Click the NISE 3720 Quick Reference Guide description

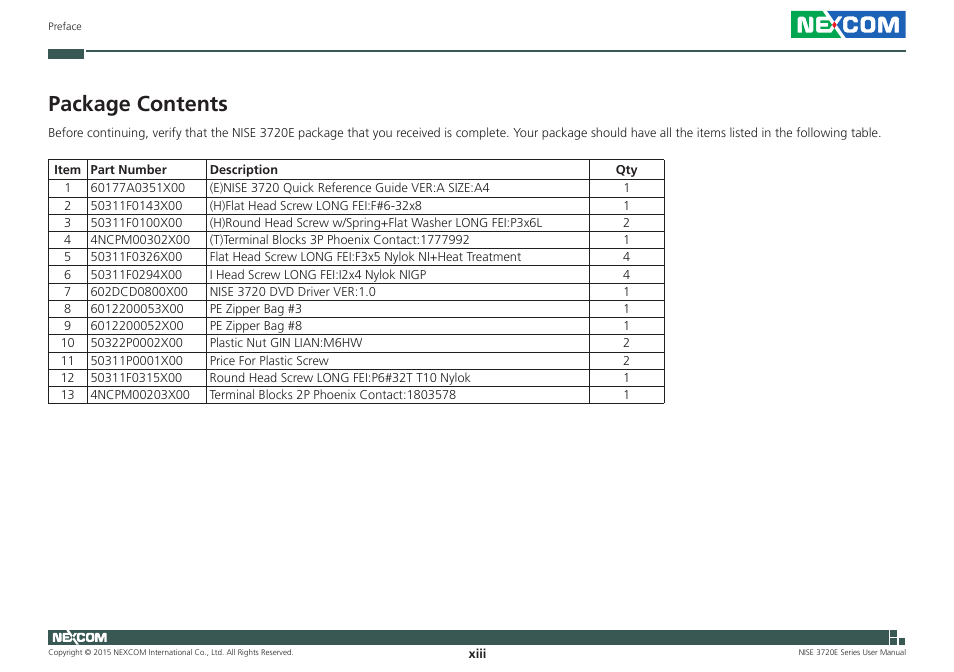point(349,188)
